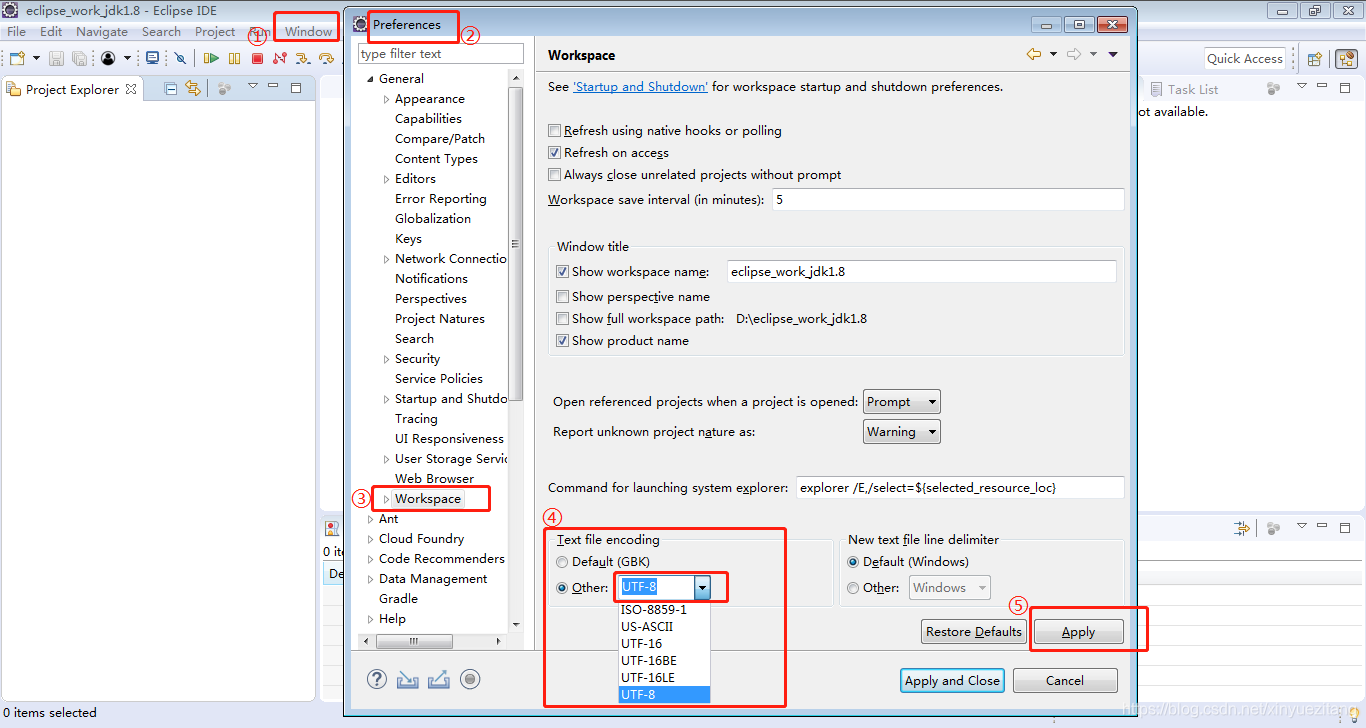
Task: Toggle the Show workspace name checkbox
Action: point(562,271)
